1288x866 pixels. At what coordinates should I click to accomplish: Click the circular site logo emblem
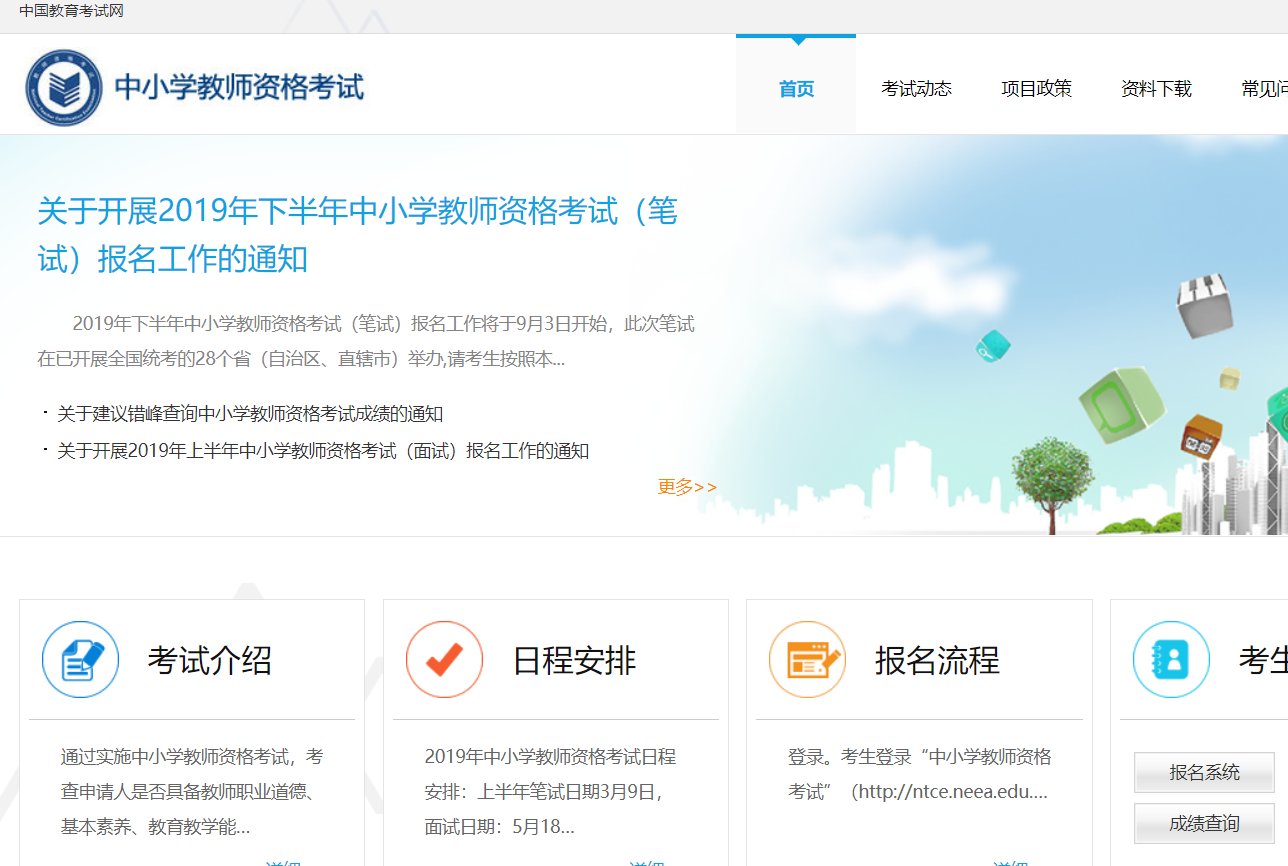62,85
